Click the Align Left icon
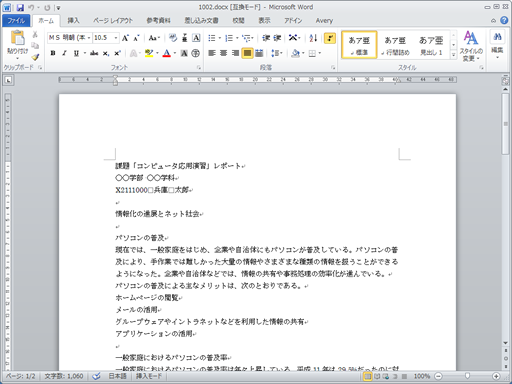512x384 pixels. coord(212,53)
